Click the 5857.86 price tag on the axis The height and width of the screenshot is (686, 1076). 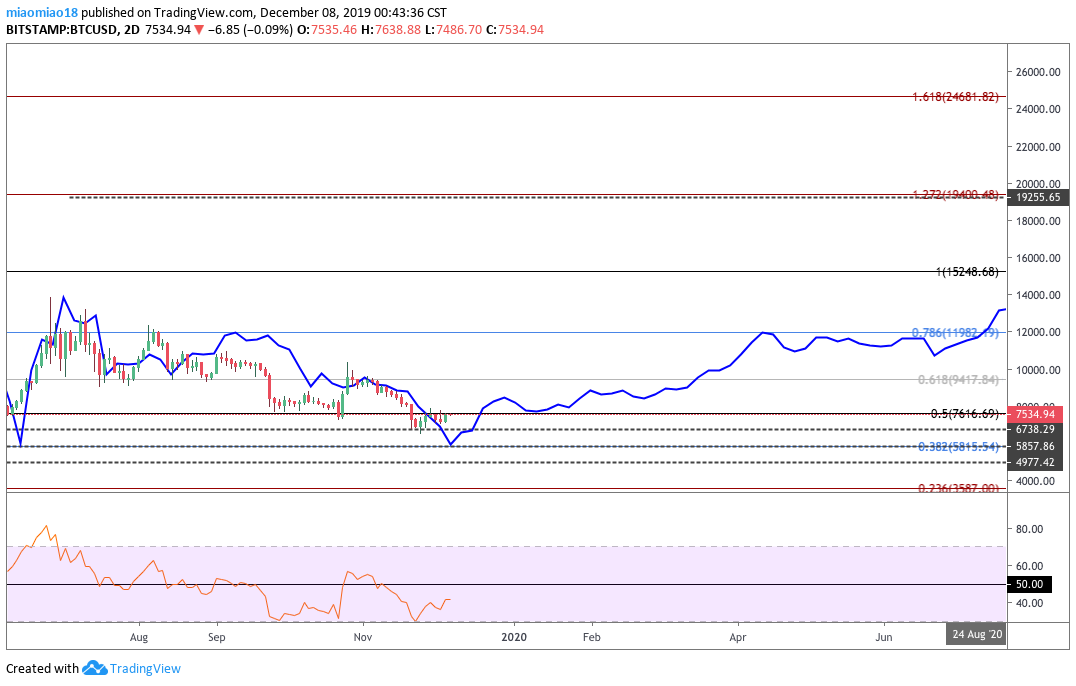pyautogui.click(x=1035, y=446)
